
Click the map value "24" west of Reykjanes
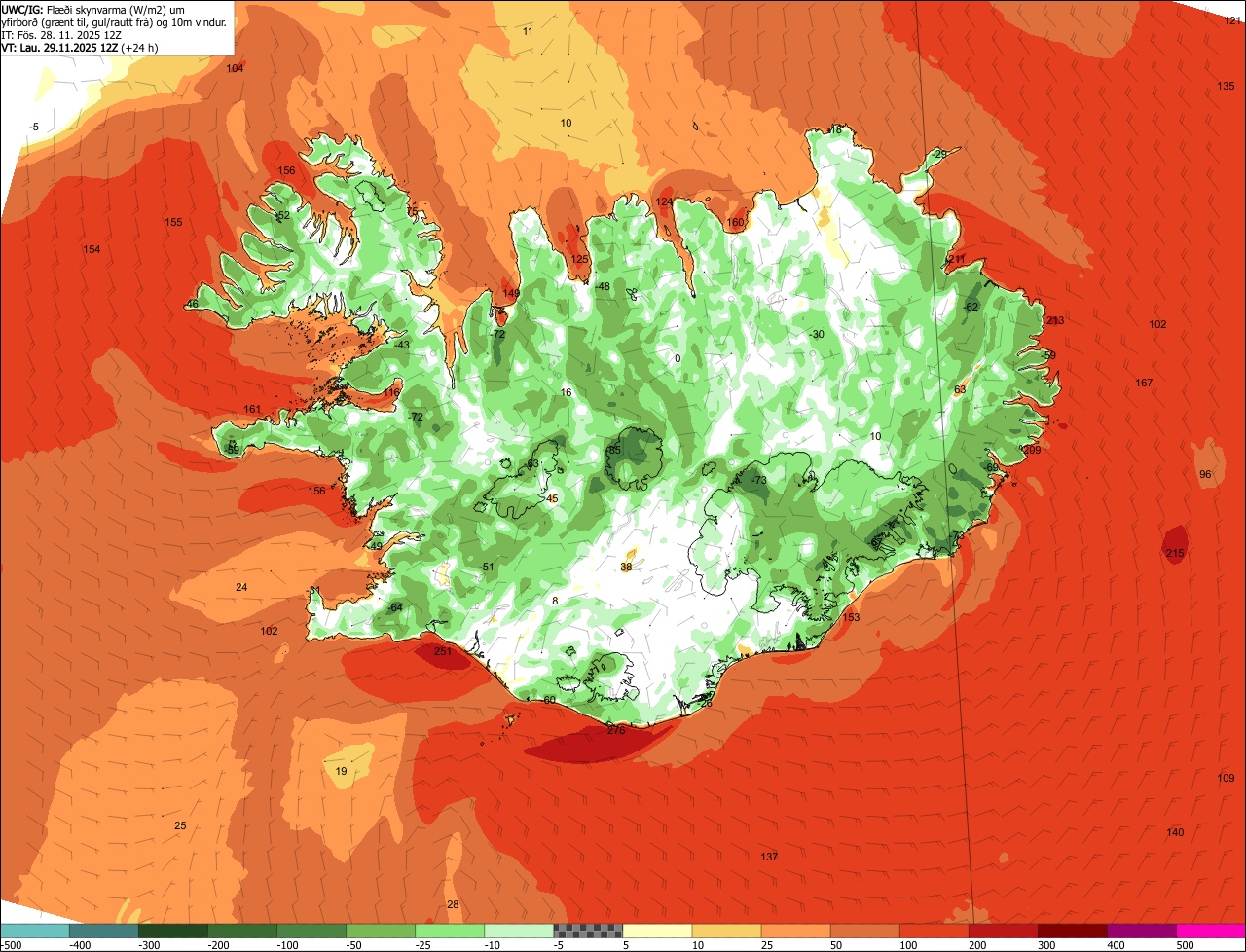click(x=241, y=587)
